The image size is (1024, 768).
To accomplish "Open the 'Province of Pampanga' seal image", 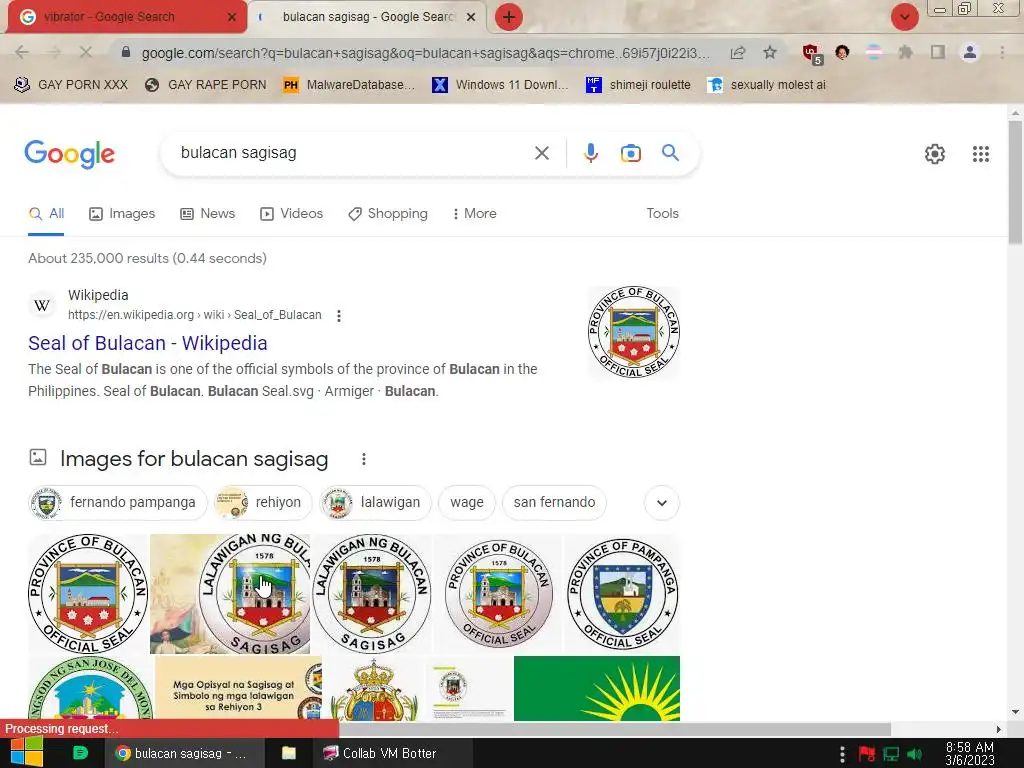I will [622, 594].
